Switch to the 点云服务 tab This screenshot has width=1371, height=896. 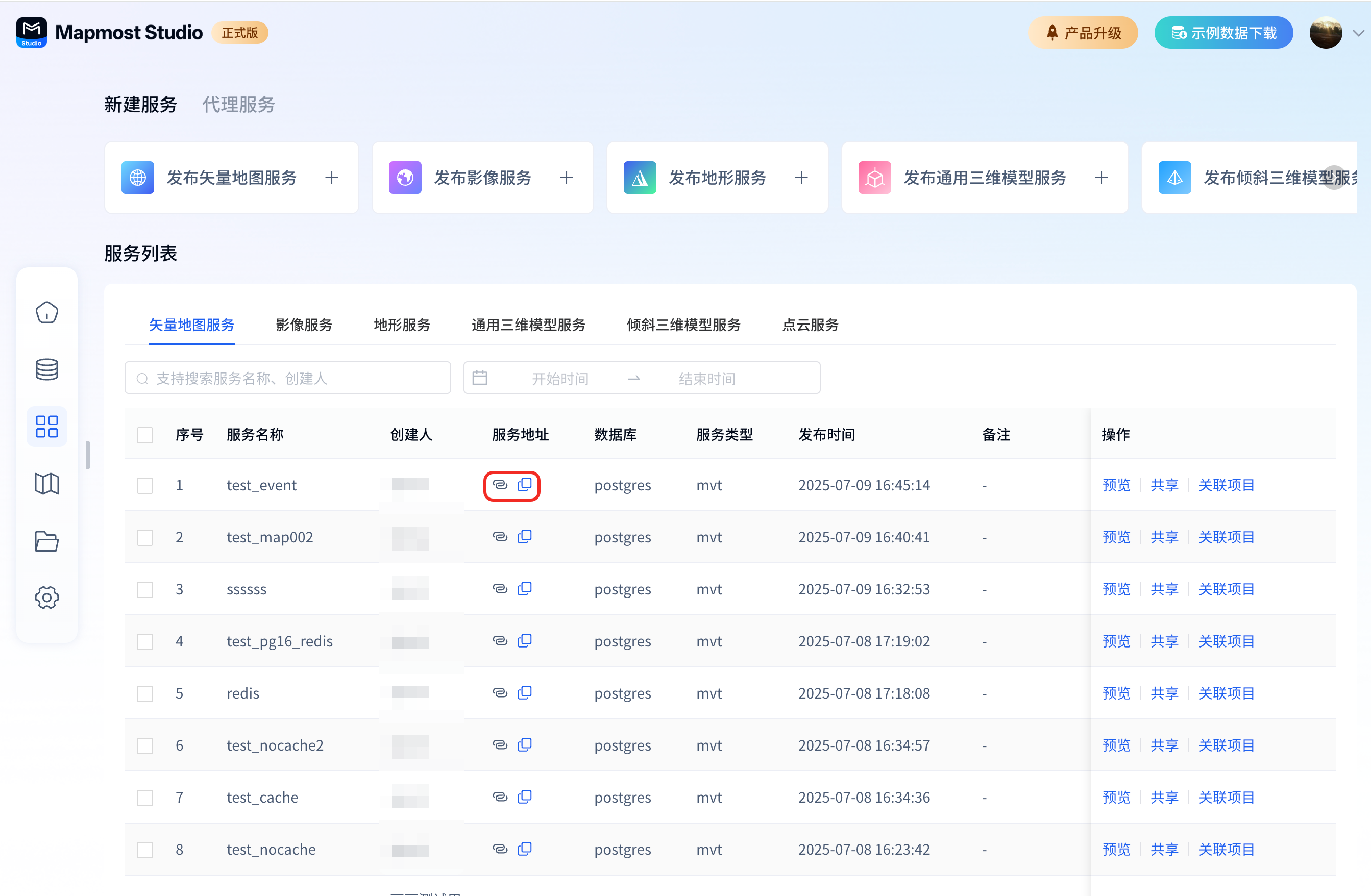point(810,326)
